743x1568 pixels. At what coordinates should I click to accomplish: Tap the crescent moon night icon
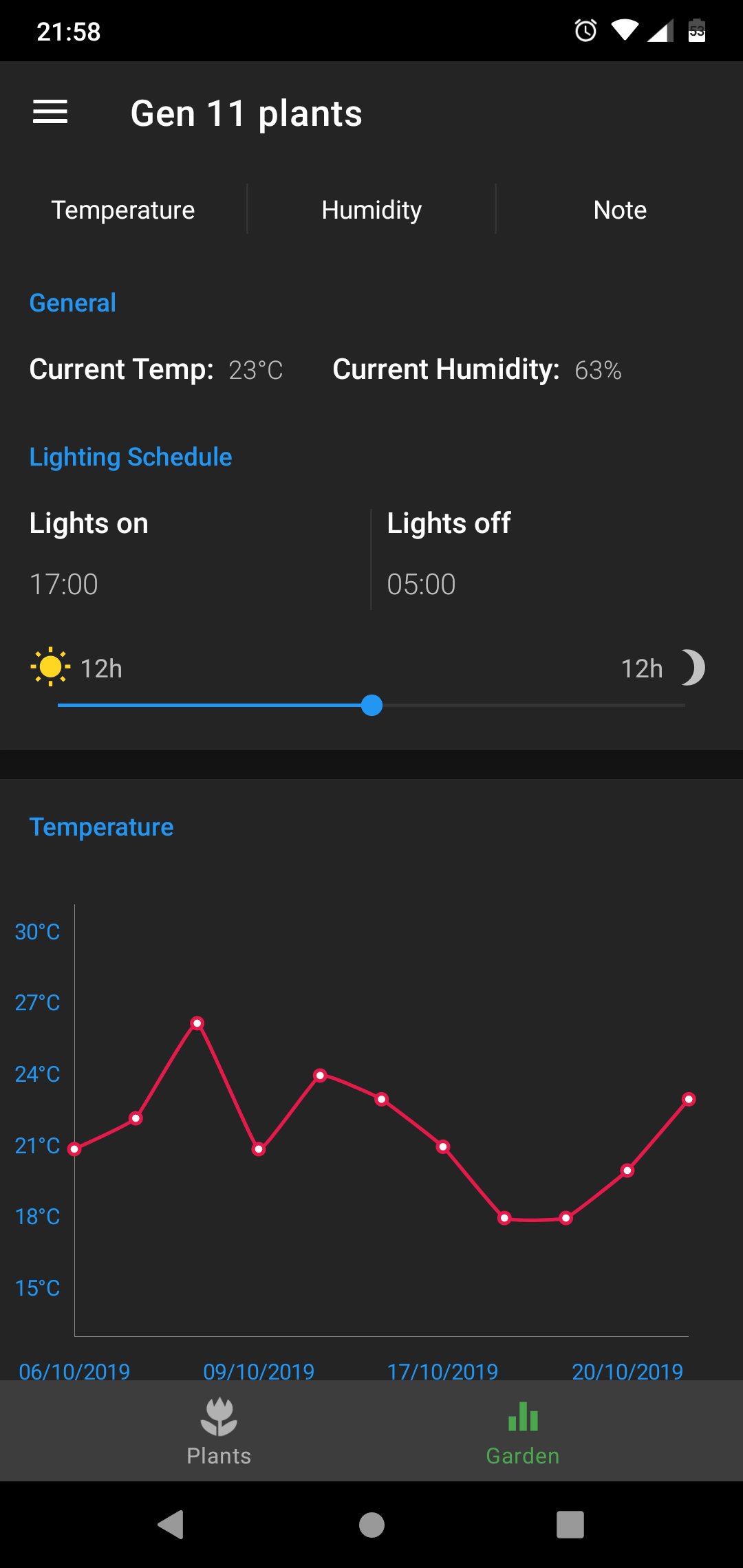coord(693,668)
